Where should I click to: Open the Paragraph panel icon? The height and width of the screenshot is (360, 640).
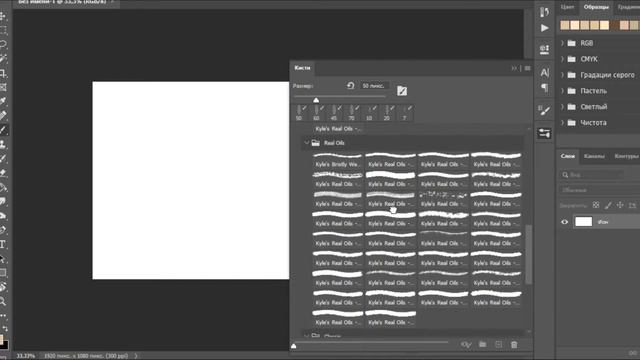(x=544, y=88)
